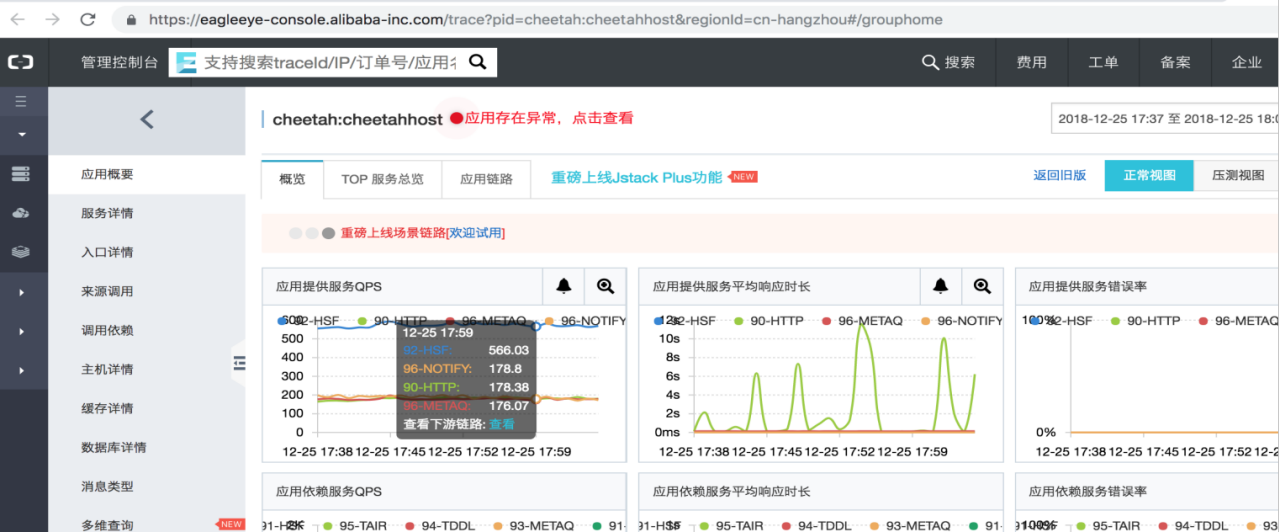Open the 应用链路 tab
Screen dimensions: 1280x532
pyautogui.click(x=486, y=179)
